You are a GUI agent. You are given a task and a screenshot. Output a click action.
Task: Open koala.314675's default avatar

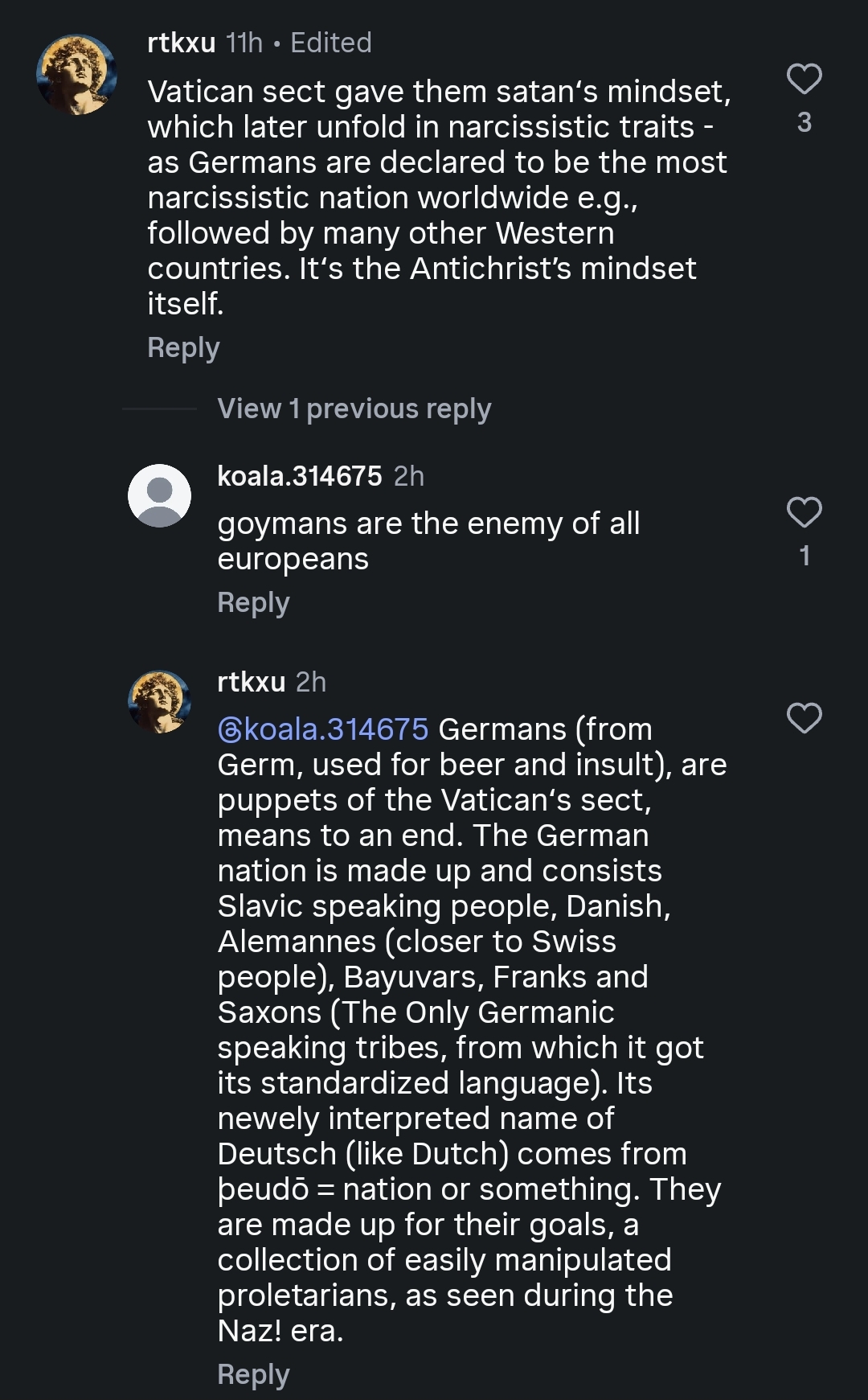pos(159,495)
